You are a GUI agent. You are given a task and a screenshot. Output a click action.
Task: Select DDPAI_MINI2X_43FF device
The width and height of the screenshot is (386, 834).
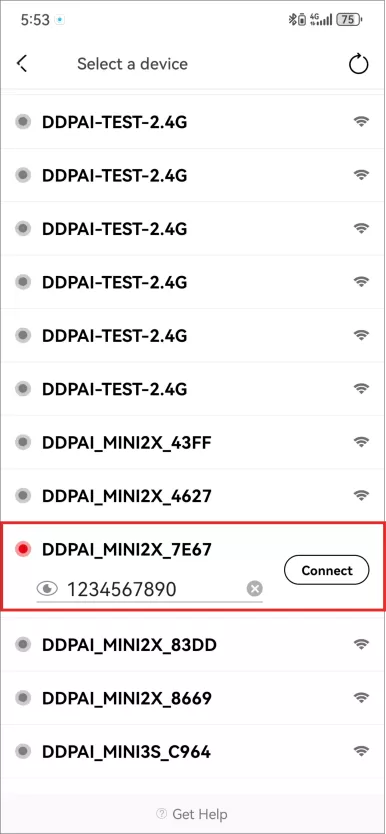[193, 442]
